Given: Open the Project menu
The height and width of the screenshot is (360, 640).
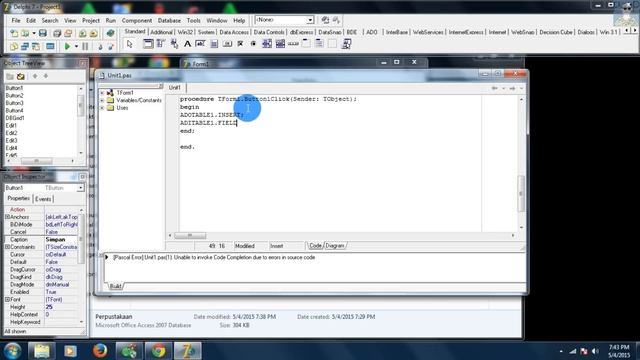Looking at the screenshot, I should [x=91, y=20].
